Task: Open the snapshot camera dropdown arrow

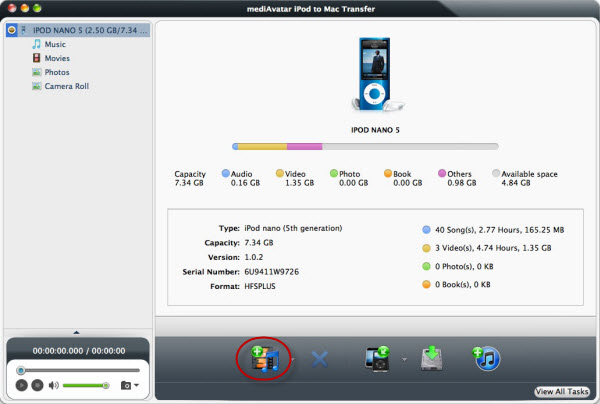Action: coord(137,385)
